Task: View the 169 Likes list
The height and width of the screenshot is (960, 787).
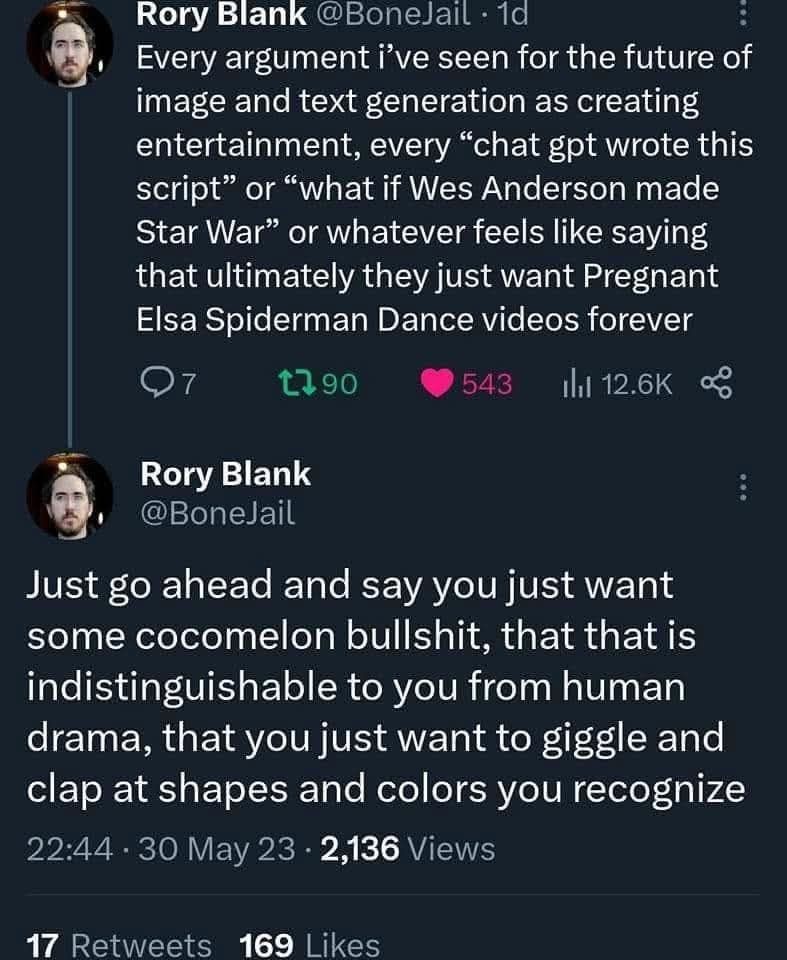Action: (310, 944)
